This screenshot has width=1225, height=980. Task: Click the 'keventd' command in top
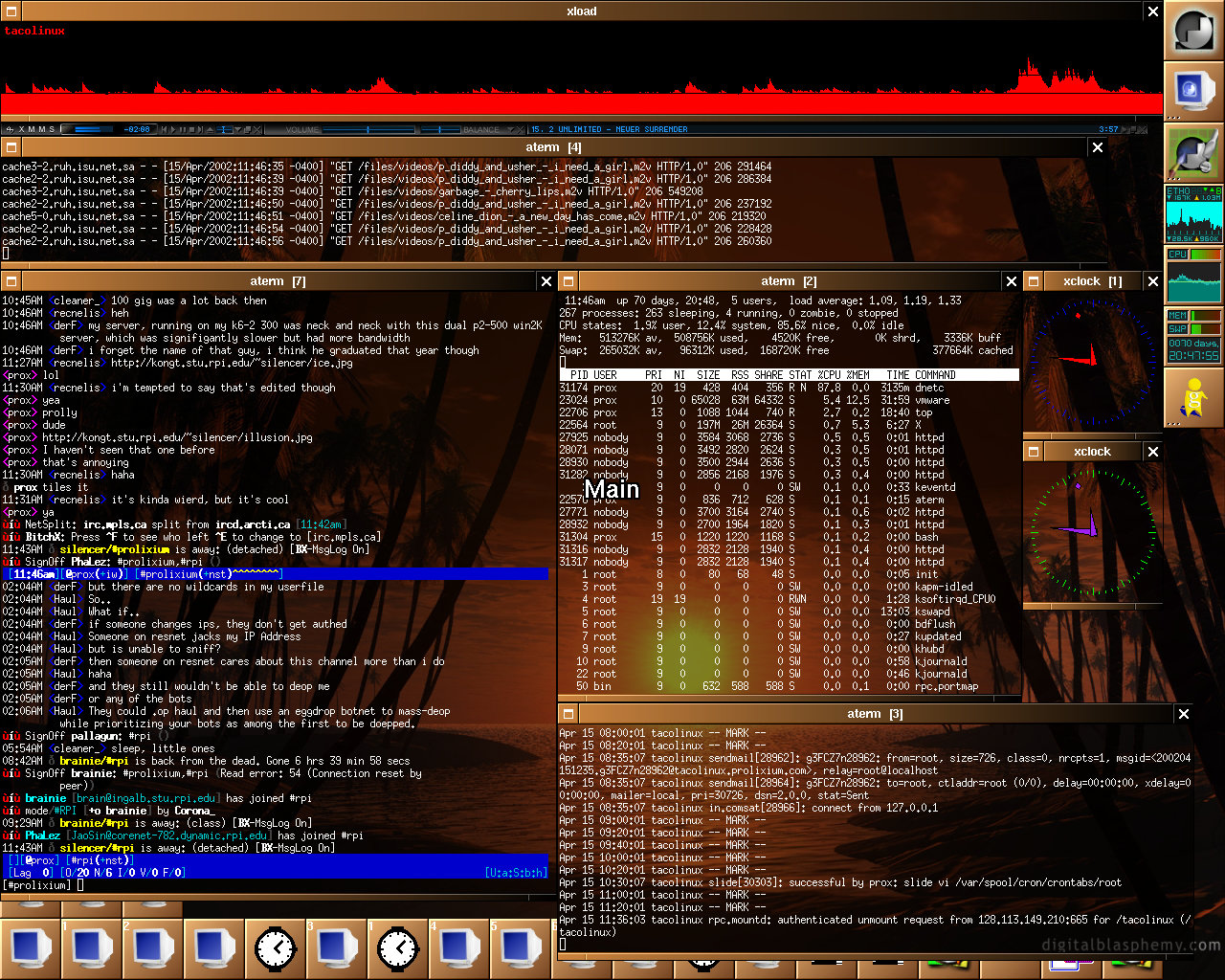click(936, 487)
